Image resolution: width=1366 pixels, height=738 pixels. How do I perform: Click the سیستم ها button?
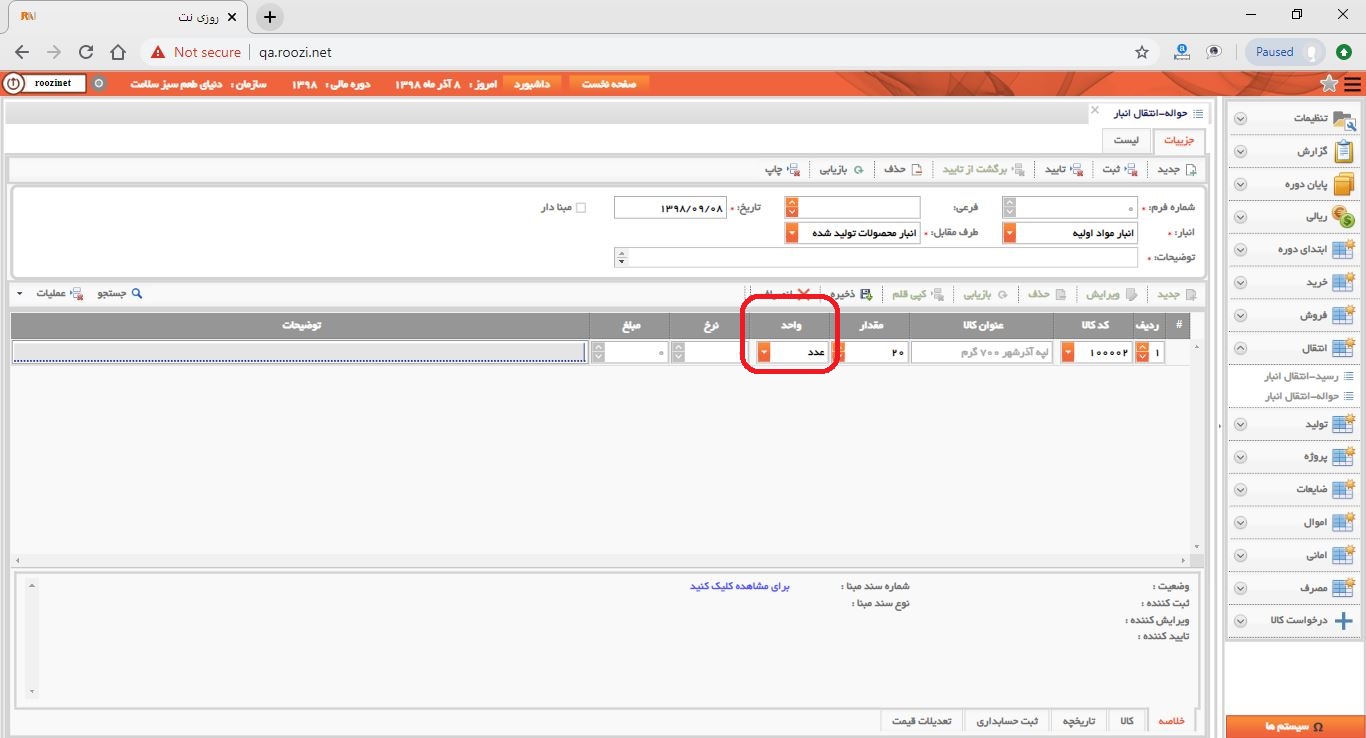coord(1294,726)
